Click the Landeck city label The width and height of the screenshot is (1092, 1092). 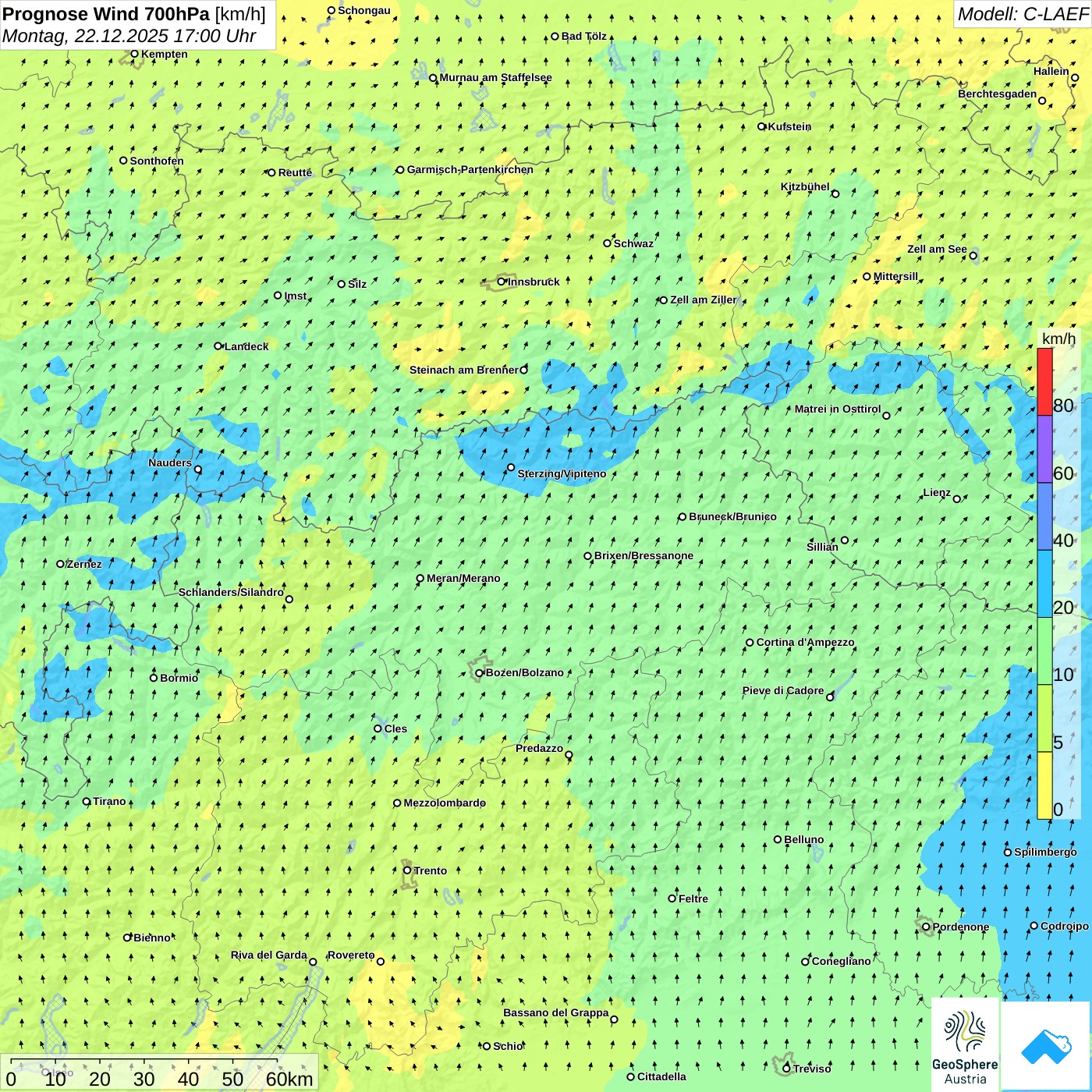246,346
